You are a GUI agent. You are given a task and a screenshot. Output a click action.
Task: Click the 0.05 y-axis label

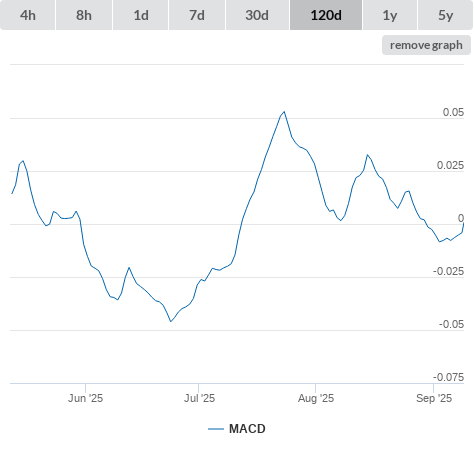pyautogui.click(x=453, y=112)
